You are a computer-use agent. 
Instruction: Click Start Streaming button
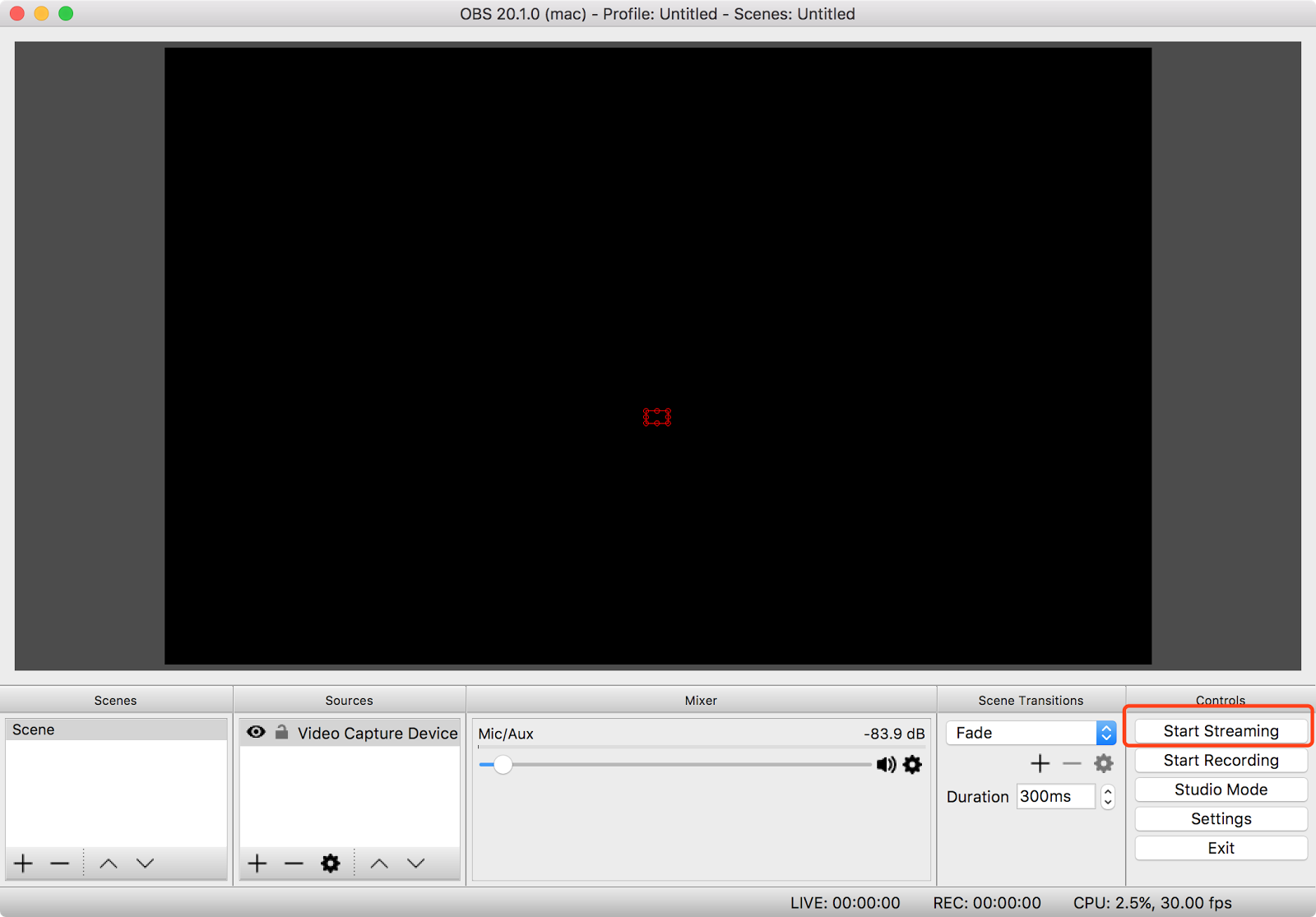coord(1221,731)
